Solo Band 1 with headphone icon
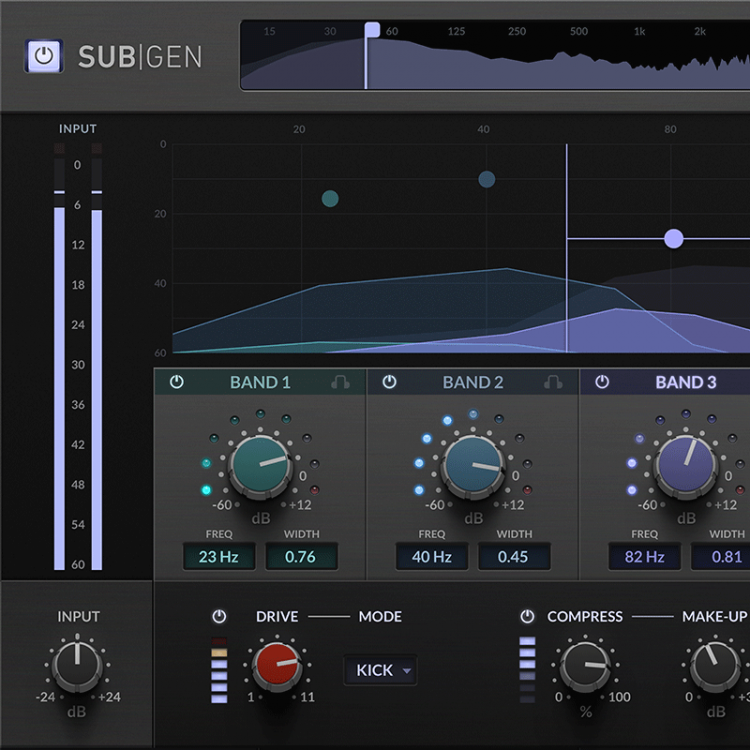 [340, 382]
